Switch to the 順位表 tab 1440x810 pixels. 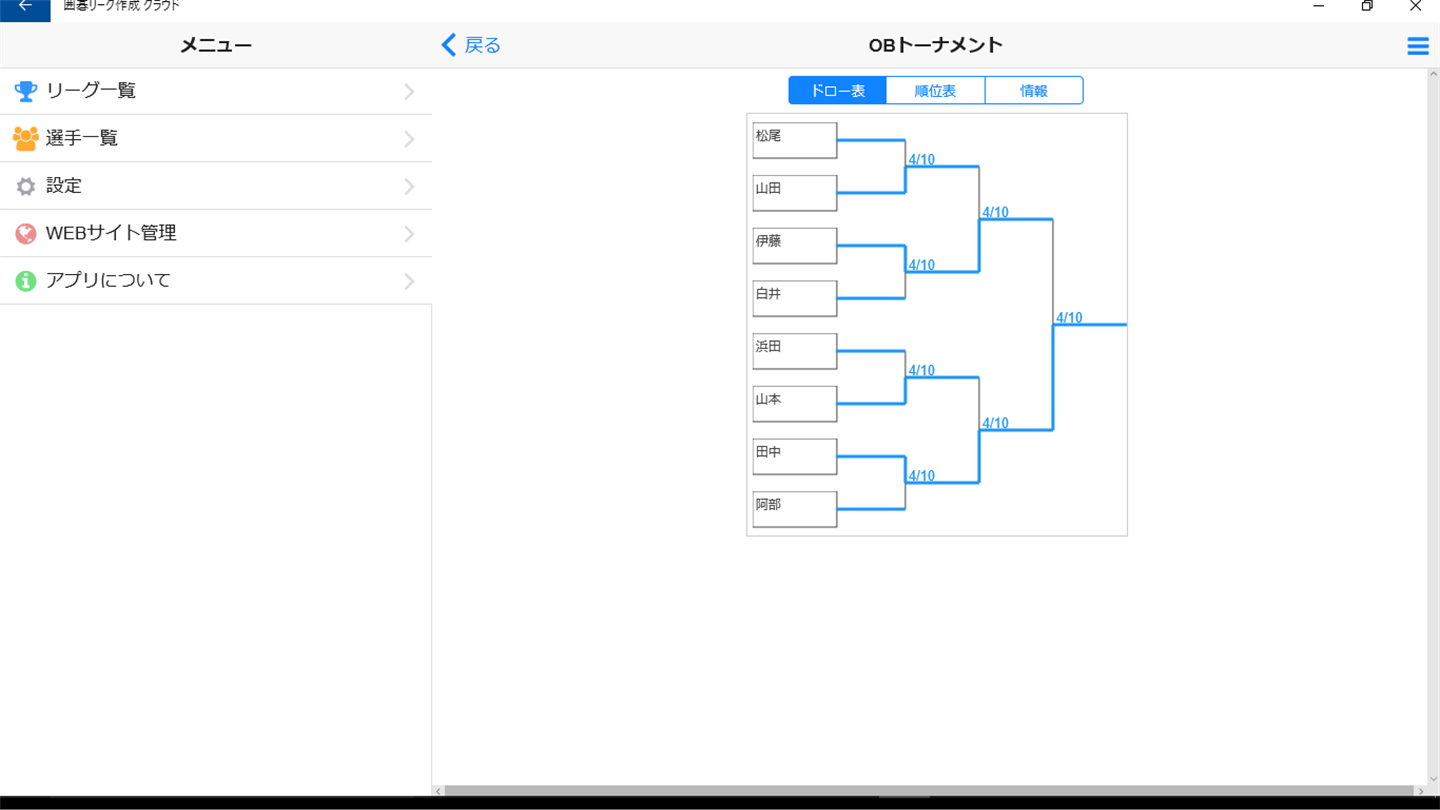935,91
